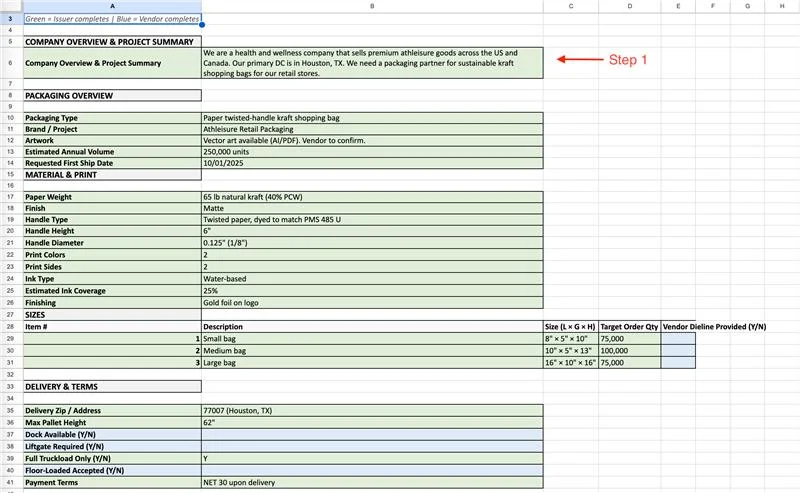
Task: Select the Requested First Ship Date value
Action: [372, 163]
